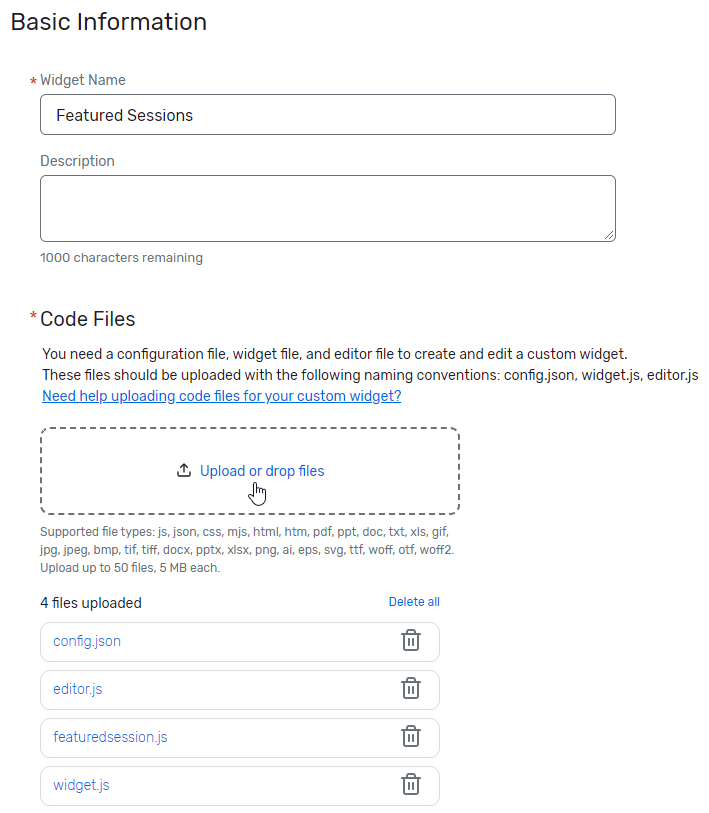Click the 'Code Files' section title

click(86, 318)
